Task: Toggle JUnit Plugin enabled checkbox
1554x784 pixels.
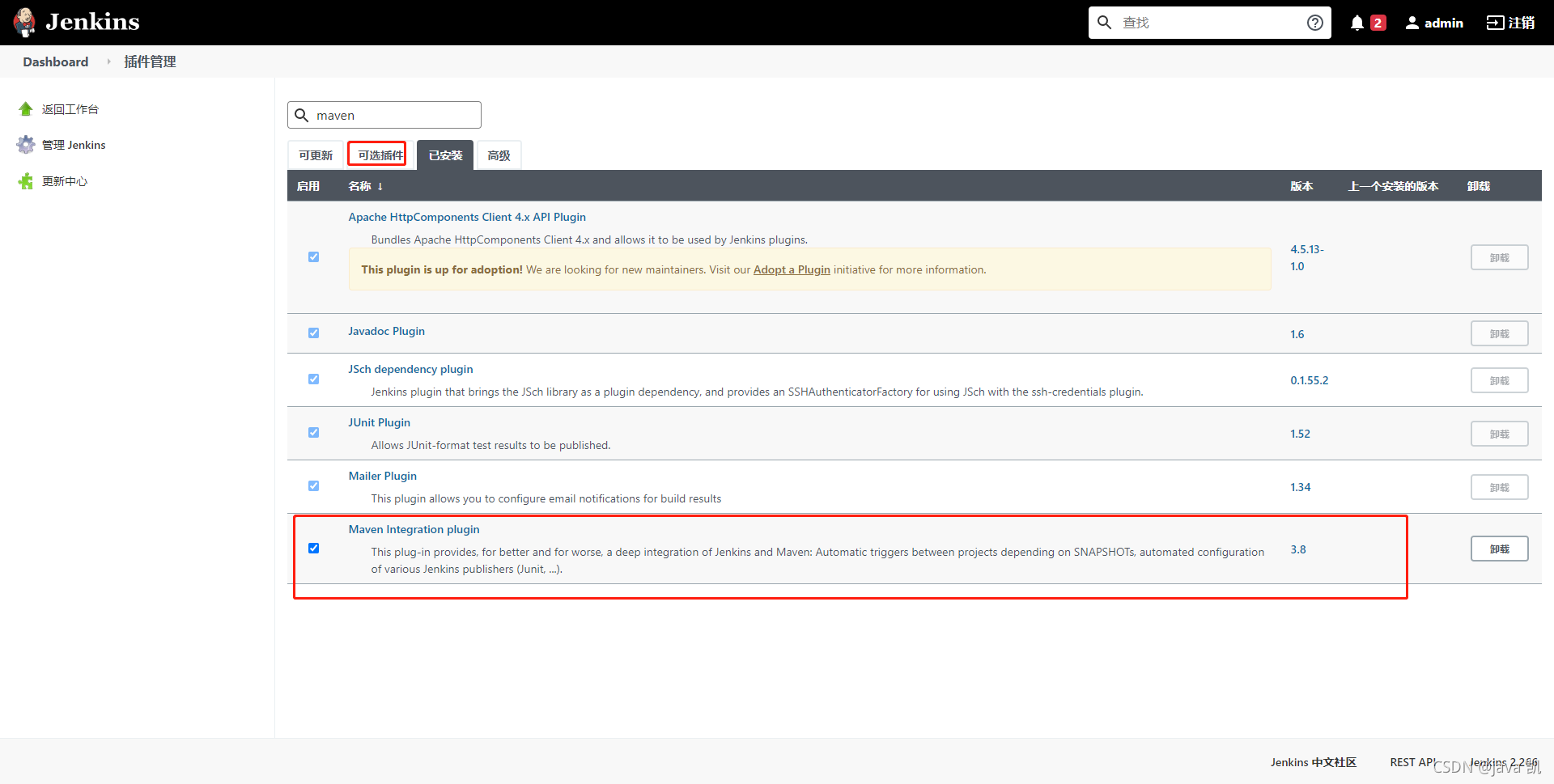Action: tap(313, 432)
